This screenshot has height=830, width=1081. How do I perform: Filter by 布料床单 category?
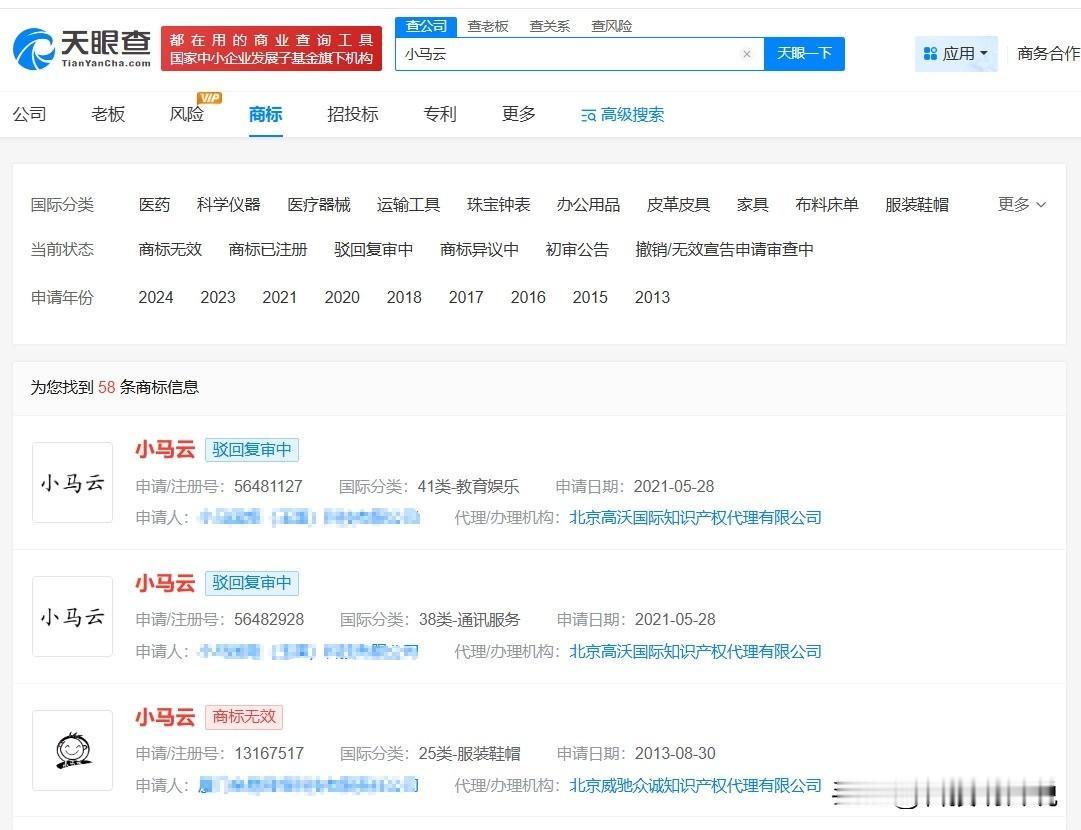[827, 205]
